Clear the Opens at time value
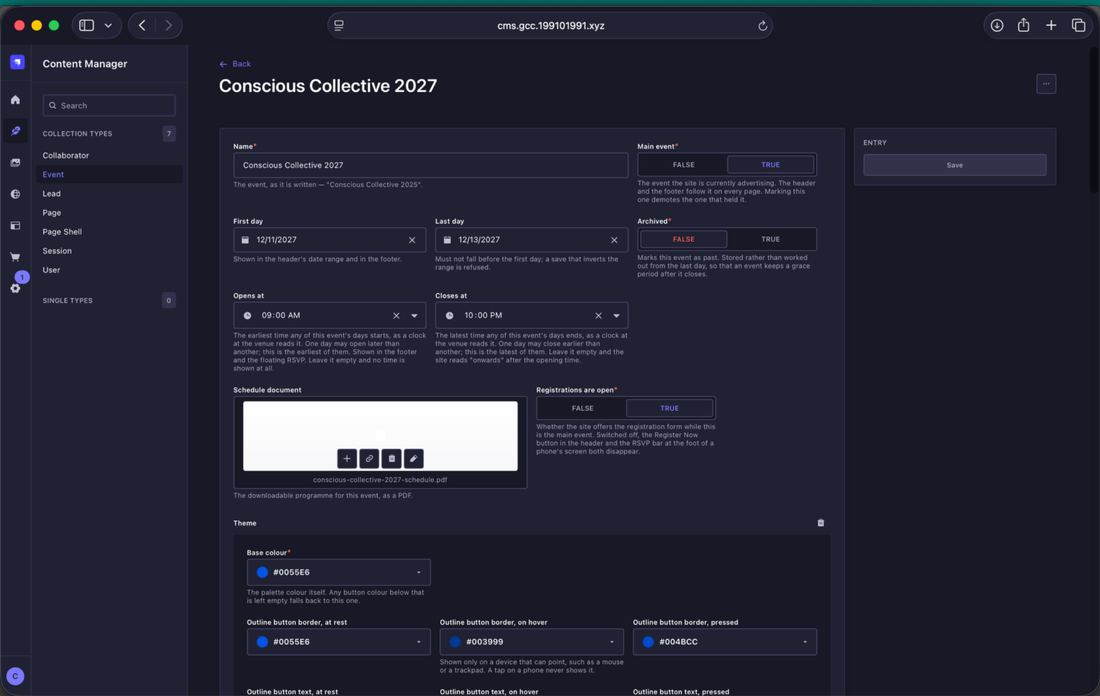Screen dimensions: 1100x696 [x=396, y=316]
